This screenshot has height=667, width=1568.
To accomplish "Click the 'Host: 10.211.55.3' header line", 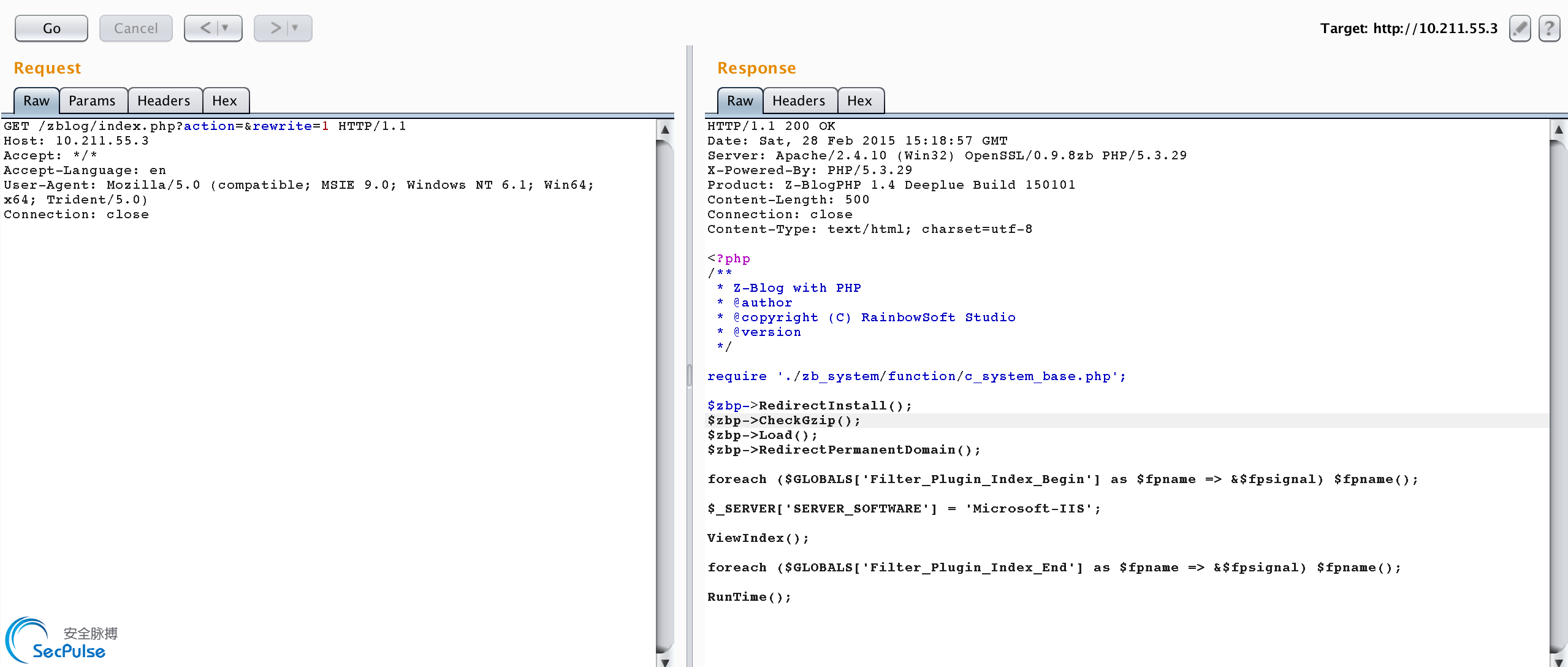I will click(76, 141).
